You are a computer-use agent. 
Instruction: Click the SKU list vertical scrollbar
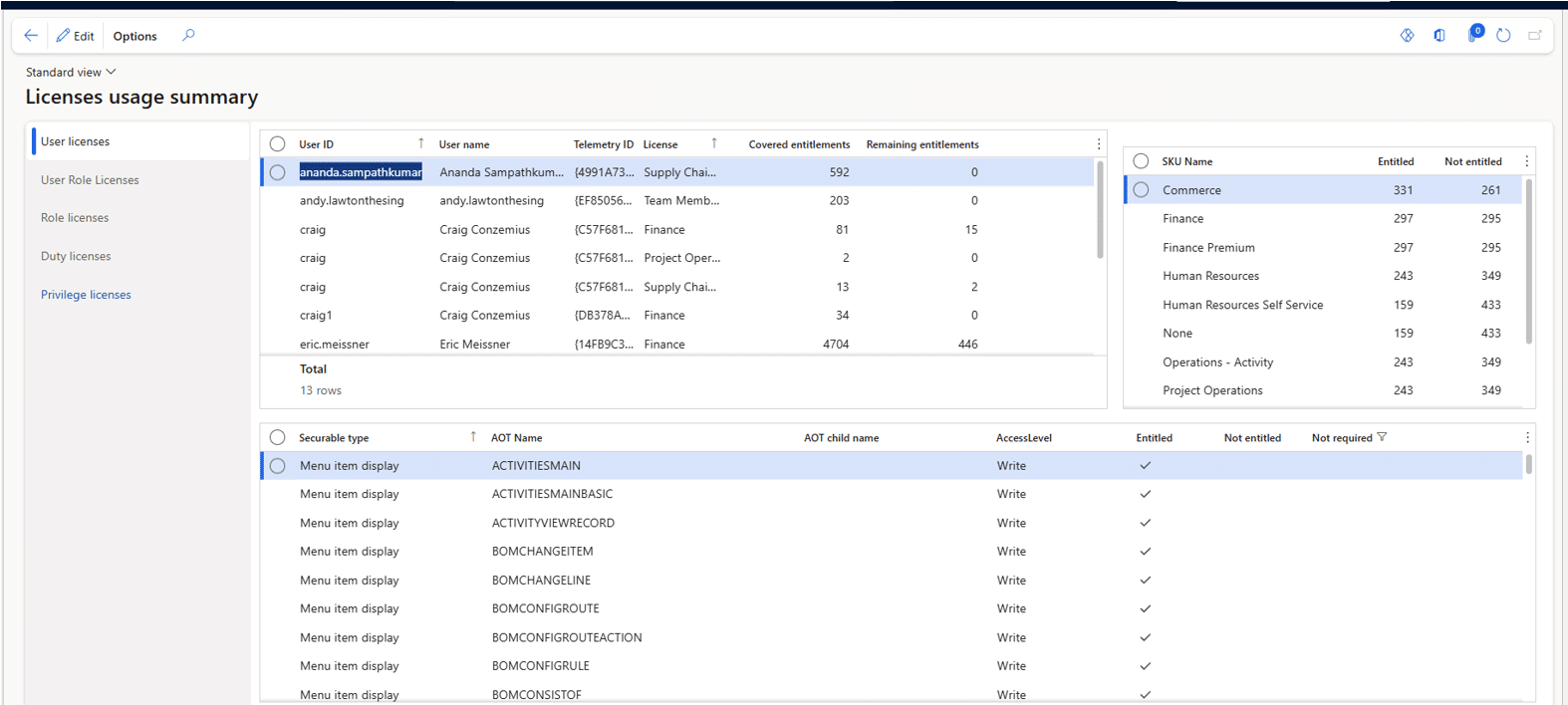coord(1528,261)
